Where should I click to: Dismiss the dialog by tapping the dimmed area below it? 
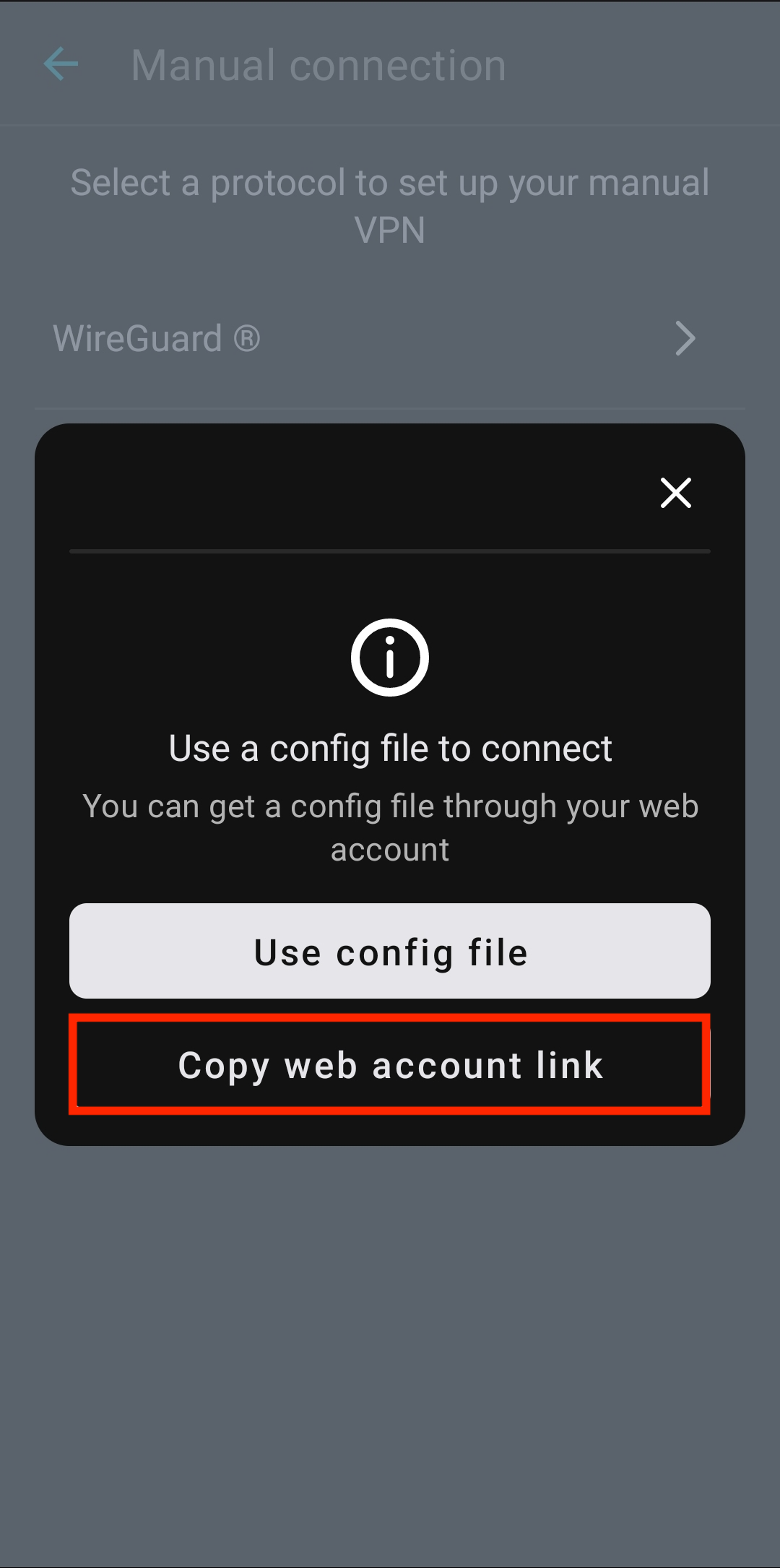390,1351
